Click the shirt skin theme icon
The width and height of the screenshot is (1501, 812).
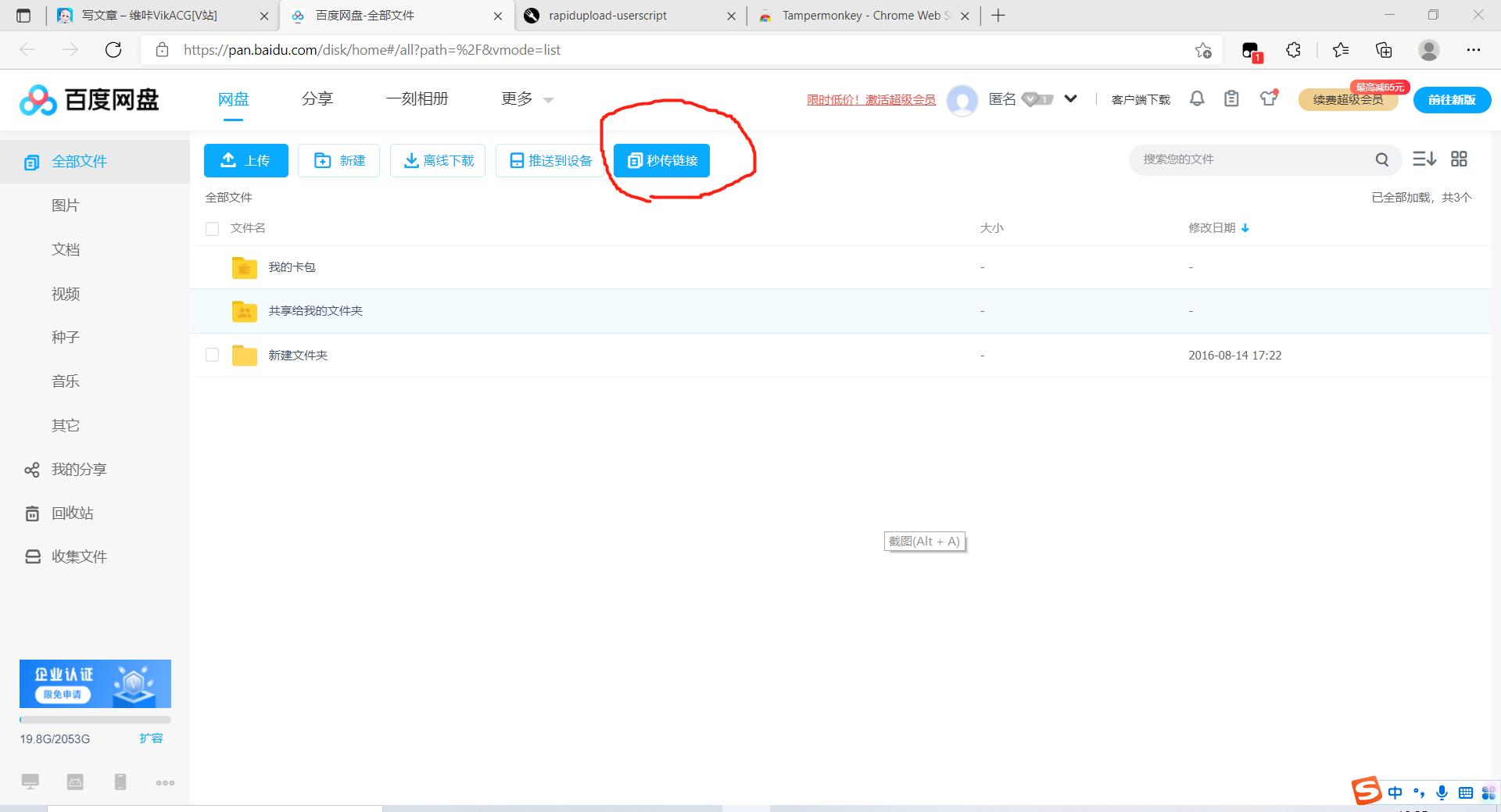(1268, 98)
